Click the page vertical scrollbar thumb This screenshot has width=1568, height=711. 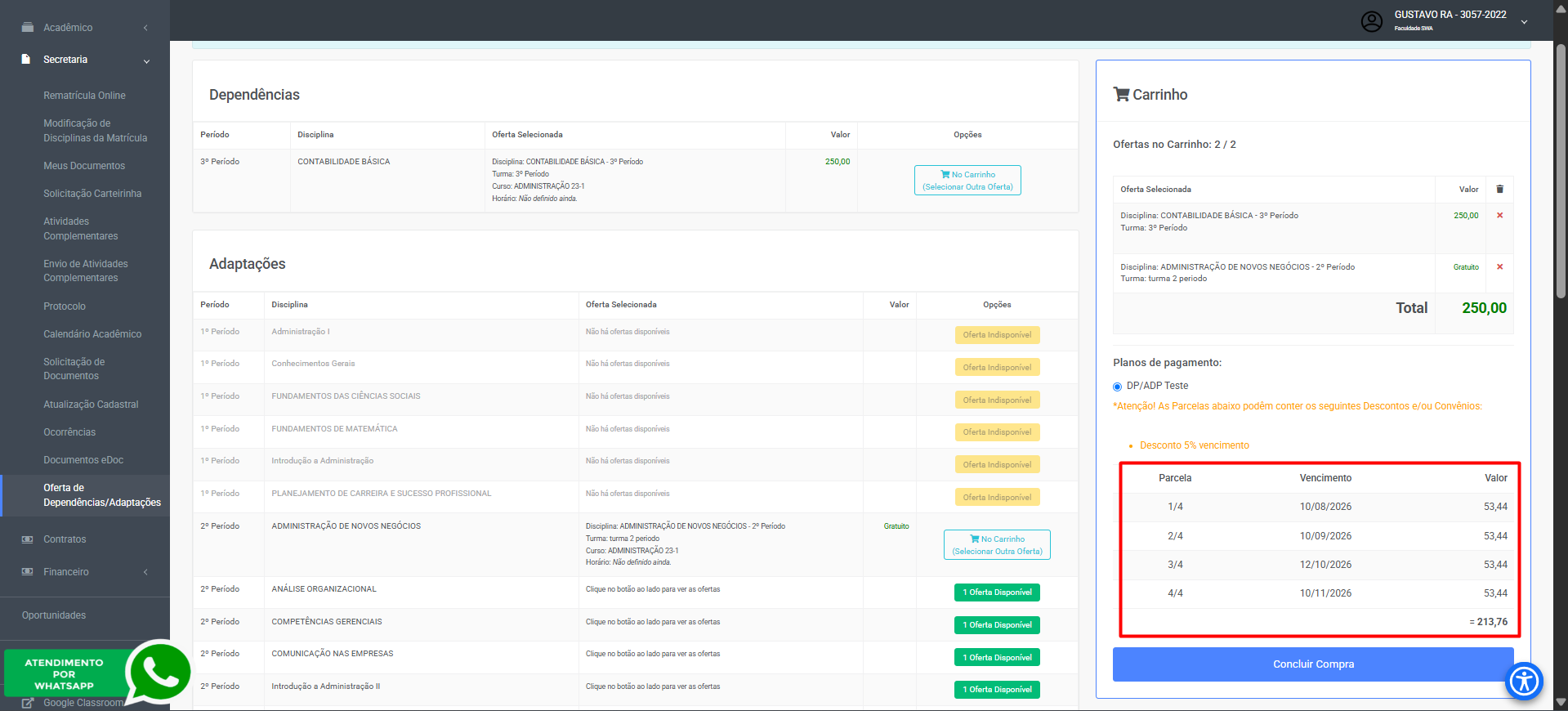[1561, 172]
